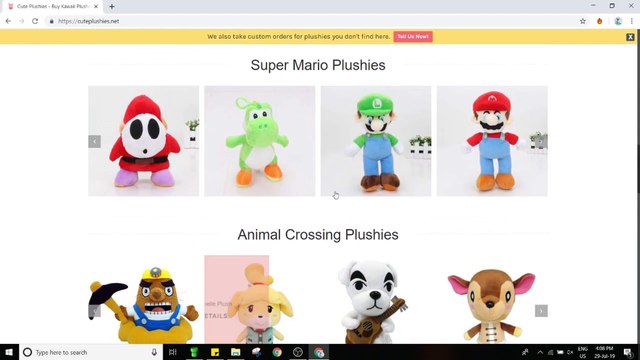Click the Tell Us Now! button

click(413, 36)
